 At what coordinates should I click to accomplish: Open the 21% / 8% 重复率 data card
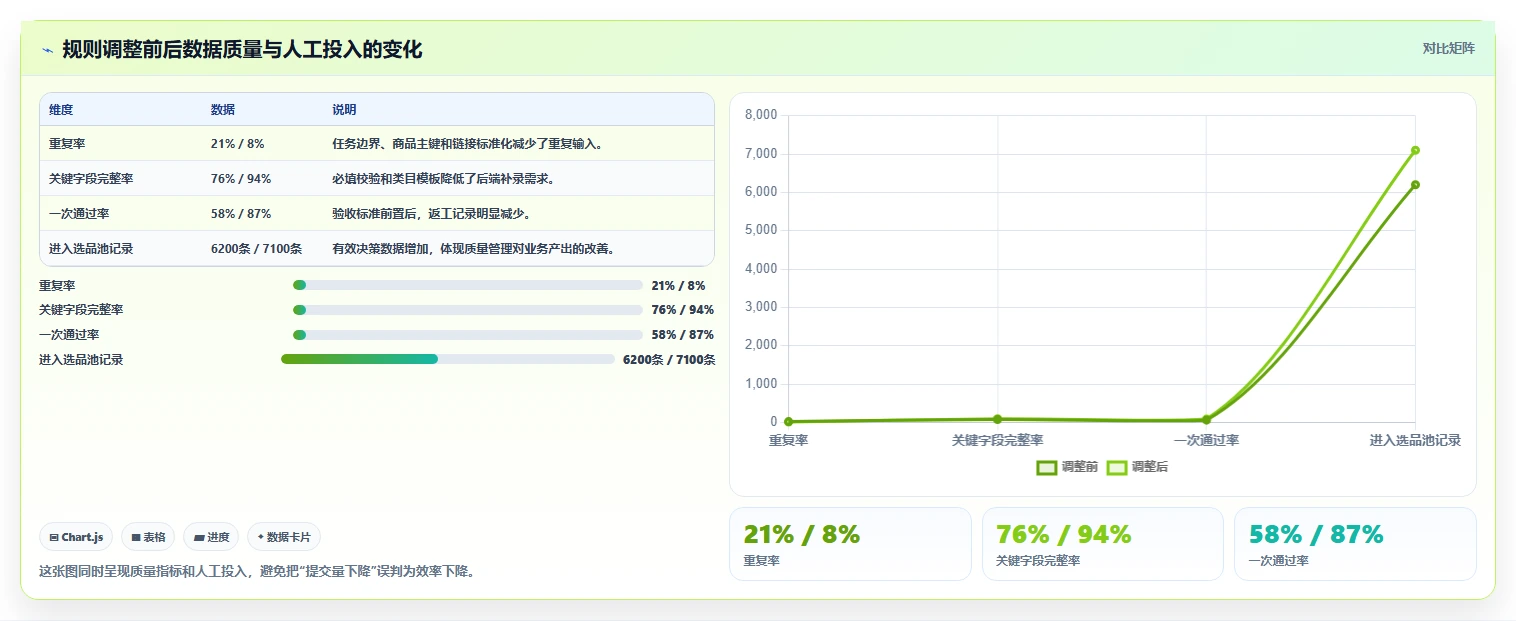tap(850, 544)
